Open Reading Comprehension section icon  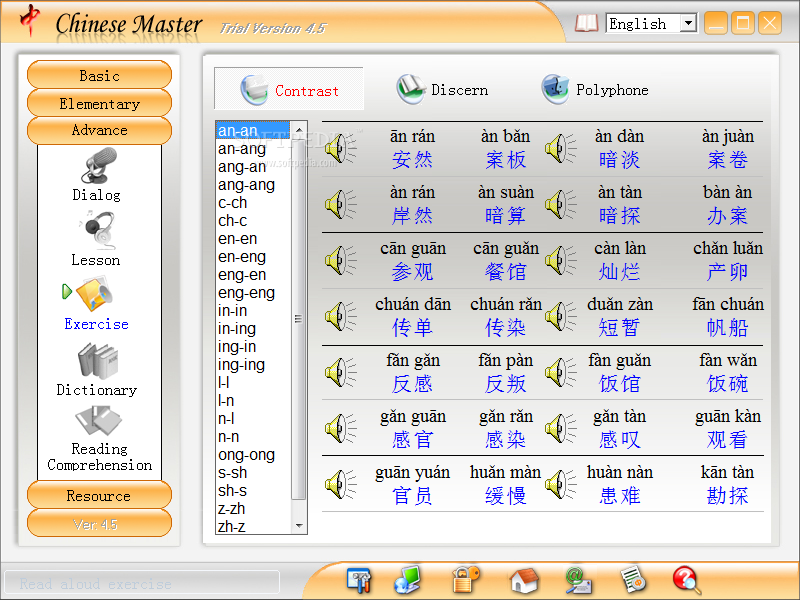pos(98,422)
